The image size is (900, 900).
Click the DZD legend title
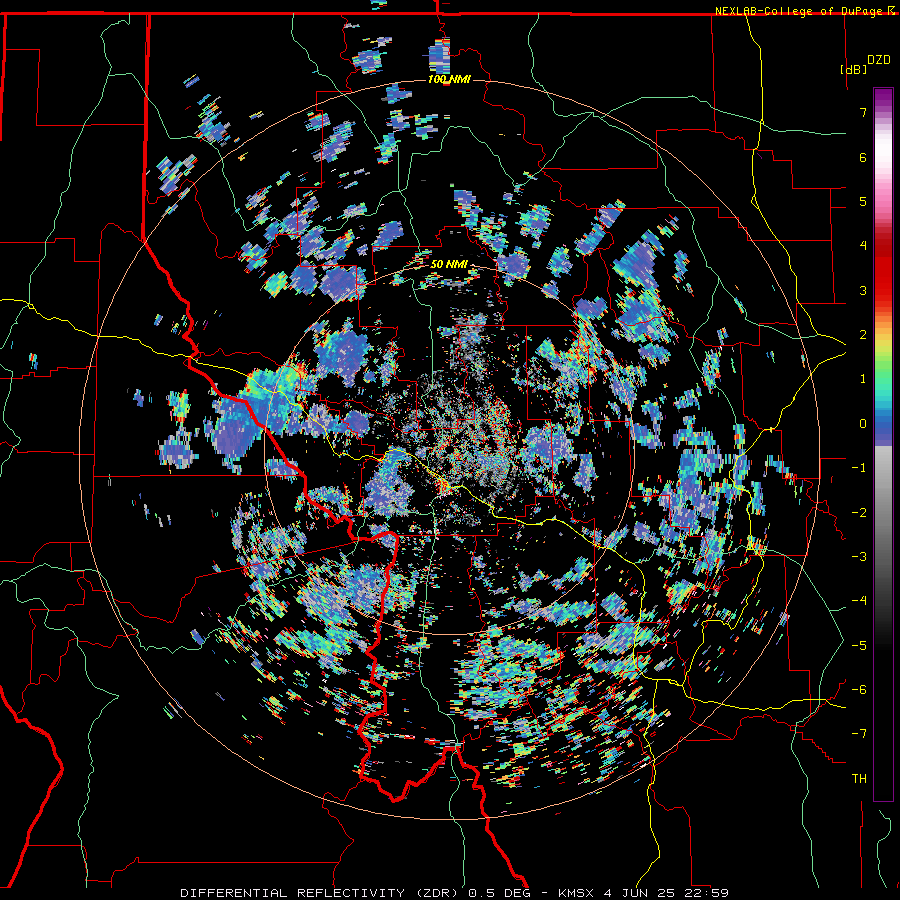(878, 59)
